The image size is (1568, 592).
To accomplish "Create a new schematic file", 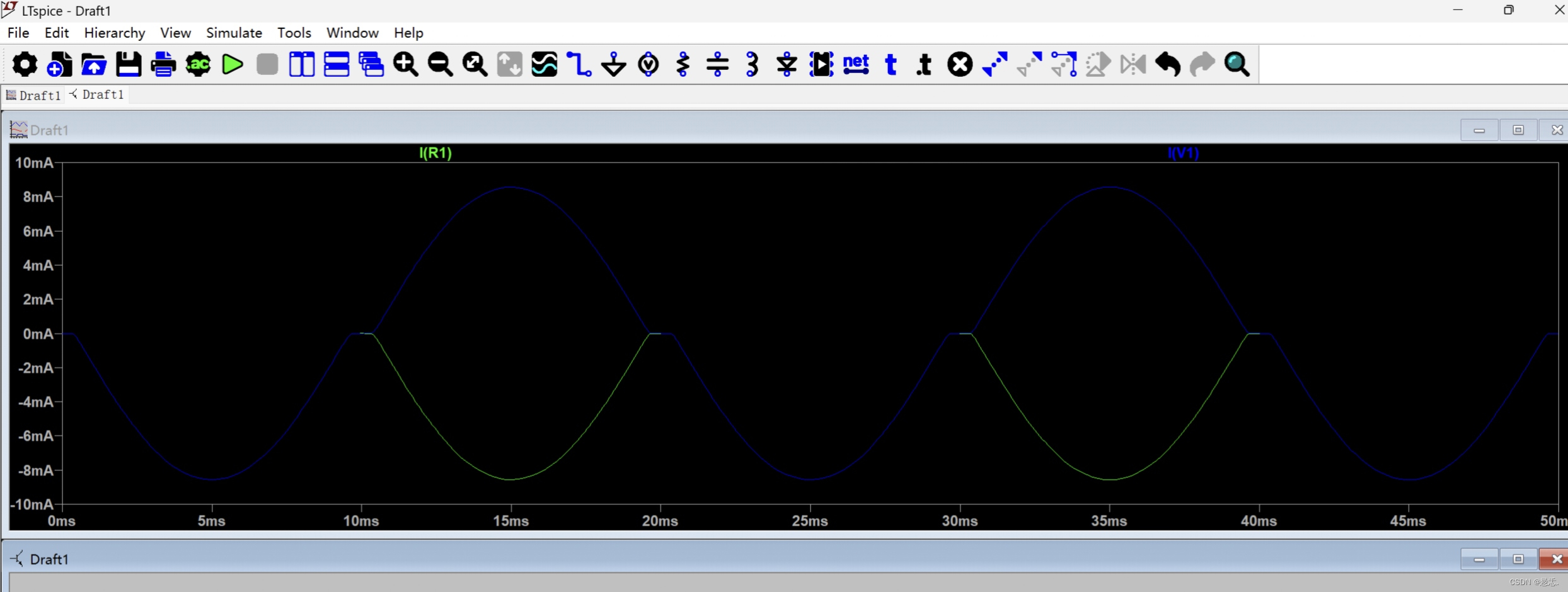I will (x=59, y=64).
